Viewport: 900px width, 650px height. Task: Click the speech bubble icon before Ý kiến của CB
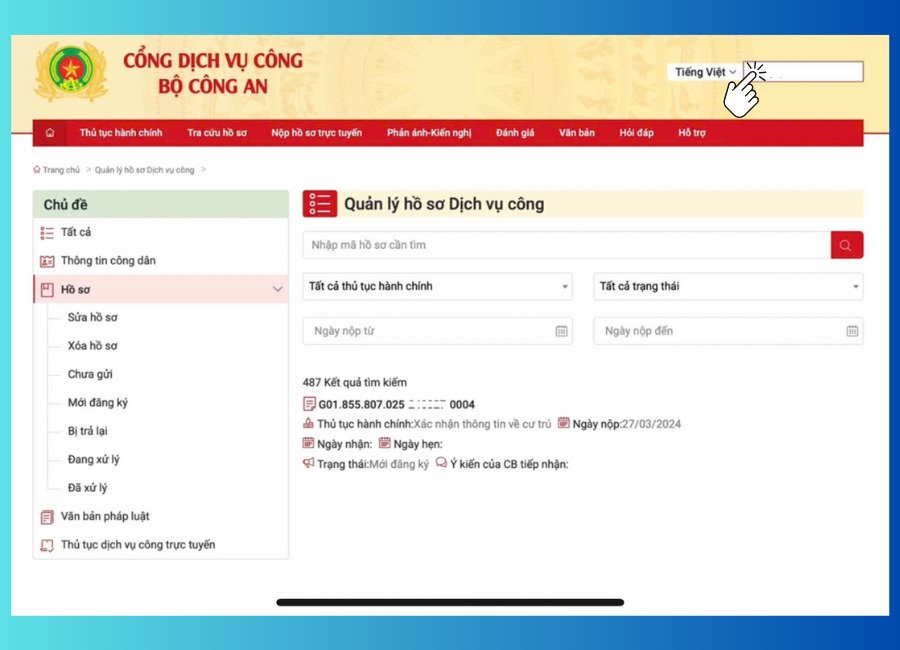441,462
